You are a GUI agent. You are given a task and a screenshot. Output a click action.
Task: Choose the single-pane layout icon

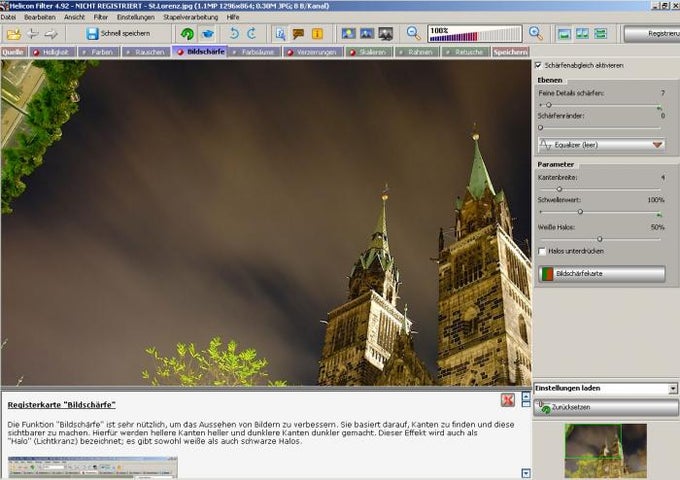[564, 34]
